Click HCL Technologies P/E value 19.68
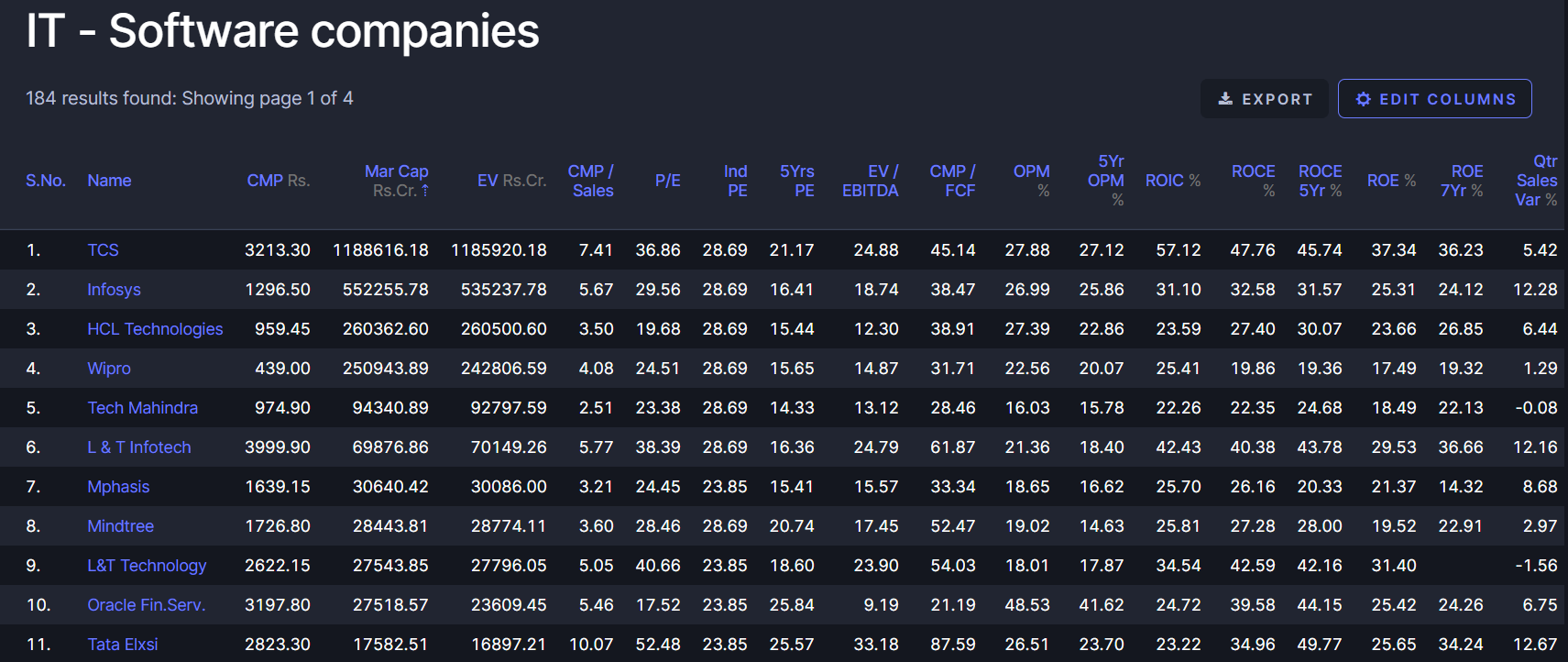Screen dimensions: 1568x662 pyautogui.click(x=658, y=329)
